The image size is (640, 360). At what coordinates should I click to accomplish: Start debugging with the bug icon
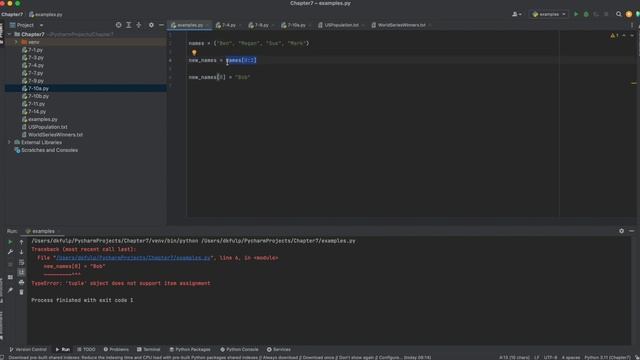point(586,14)
